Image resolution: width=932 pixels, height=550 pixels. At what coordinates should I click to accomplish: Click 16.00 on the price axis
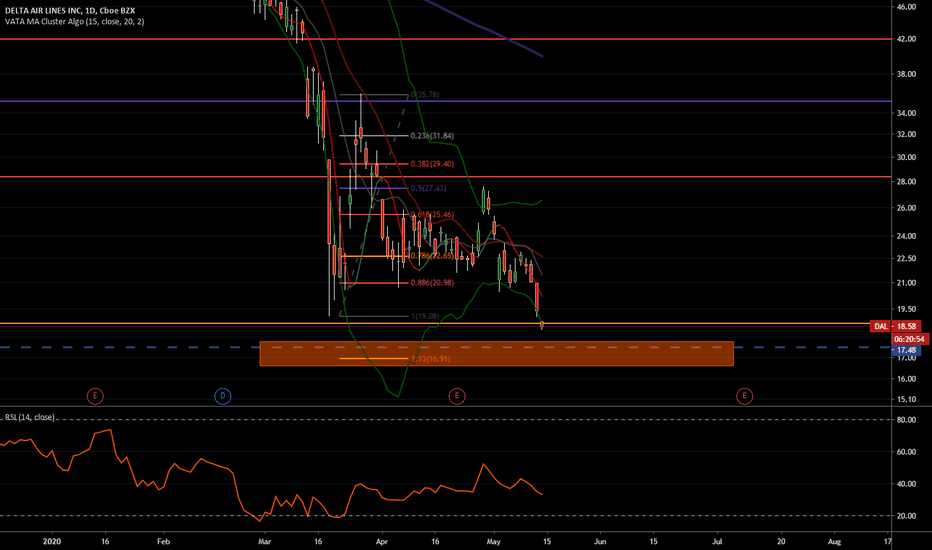pyautogui.click(x=906, y=379)
